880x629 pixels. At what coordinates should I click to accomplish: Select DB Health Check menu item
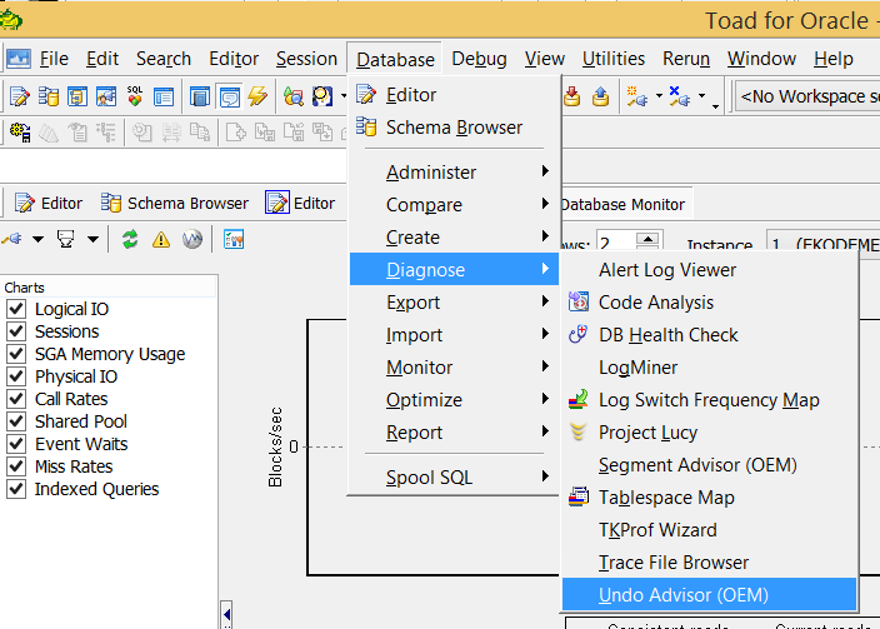pyautogui.click(x=709, y=334)
